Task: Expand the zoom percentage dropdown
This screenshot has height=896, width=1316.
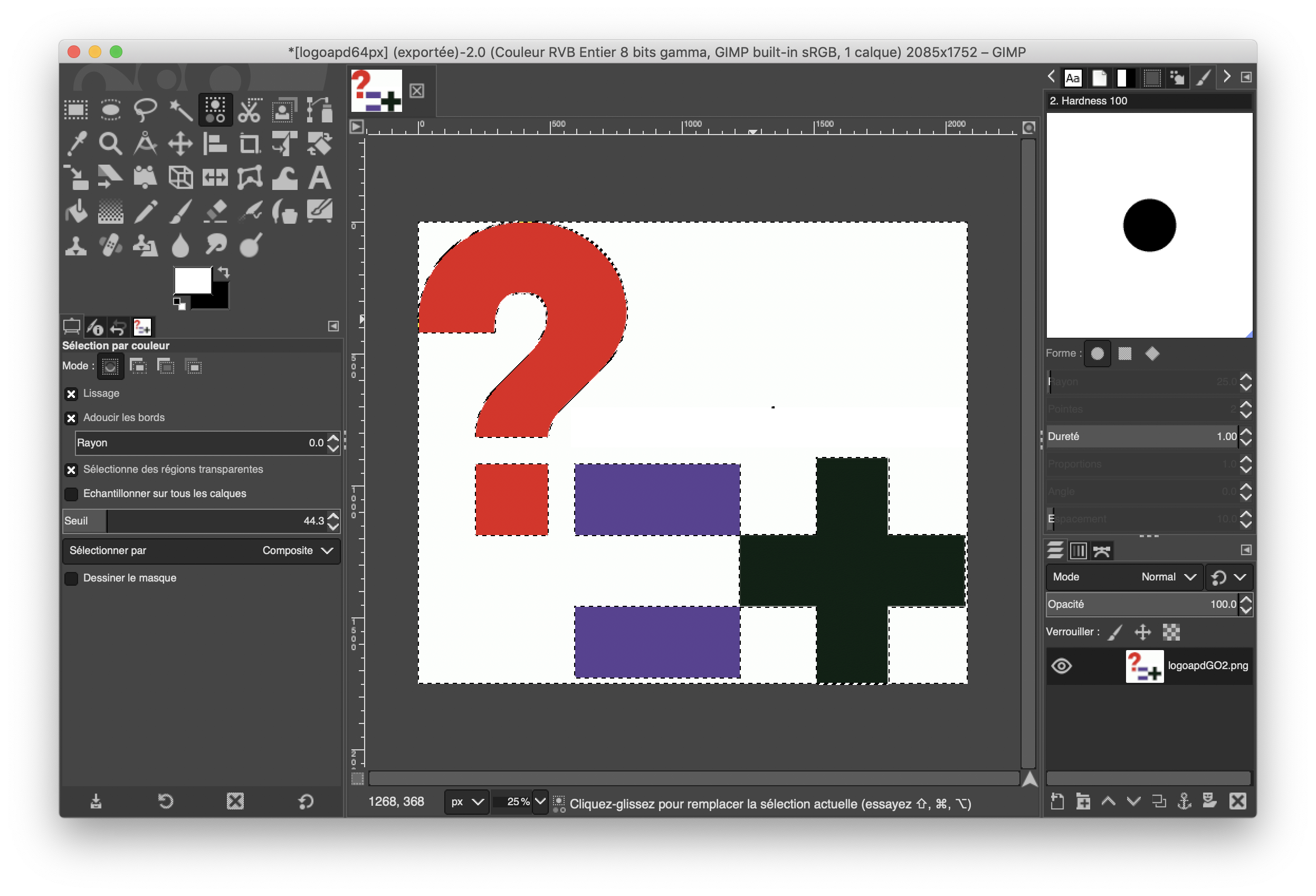Action: pyautogui.click(x=540, y=802)
